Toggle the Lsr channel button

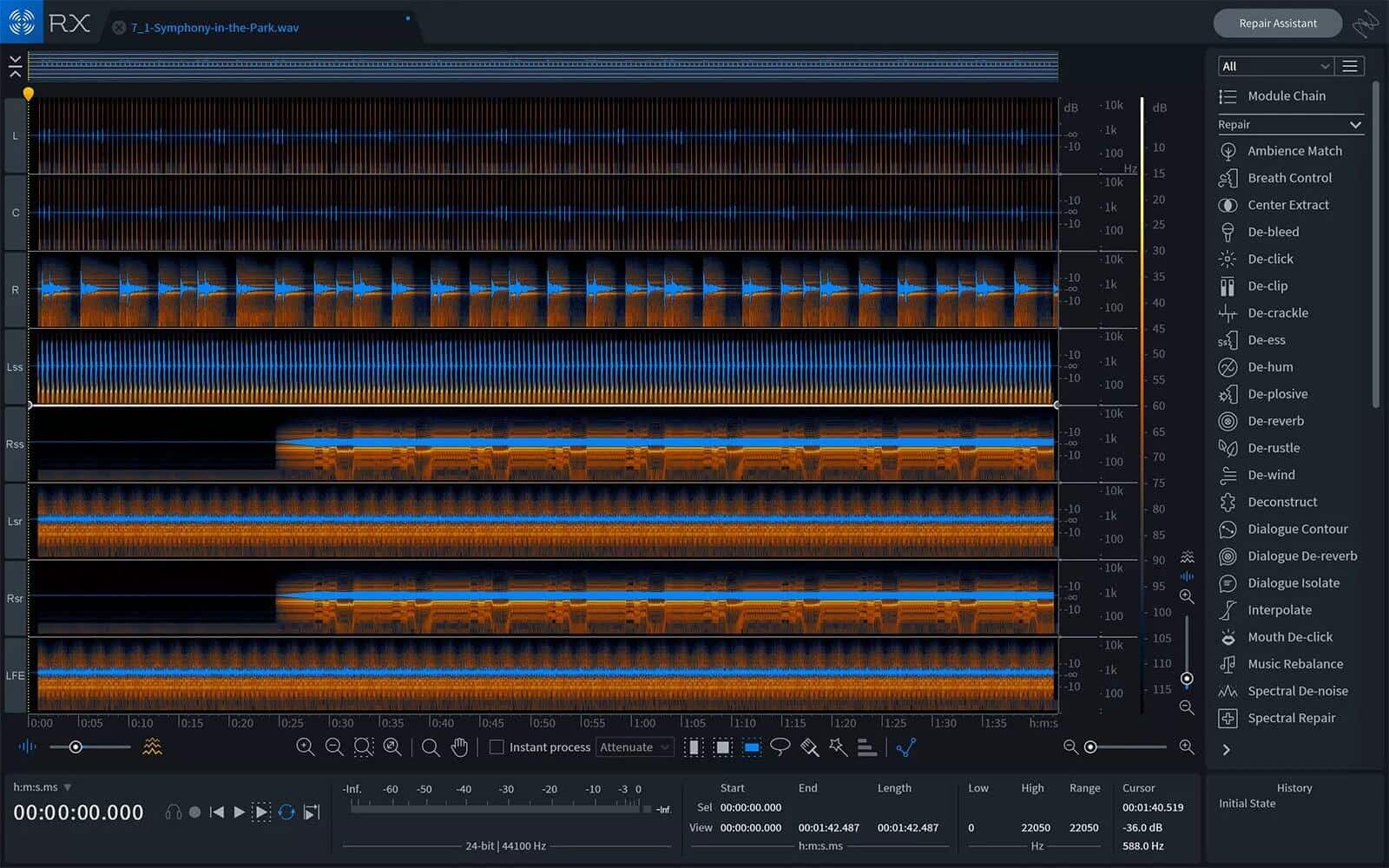coord(16,522)
